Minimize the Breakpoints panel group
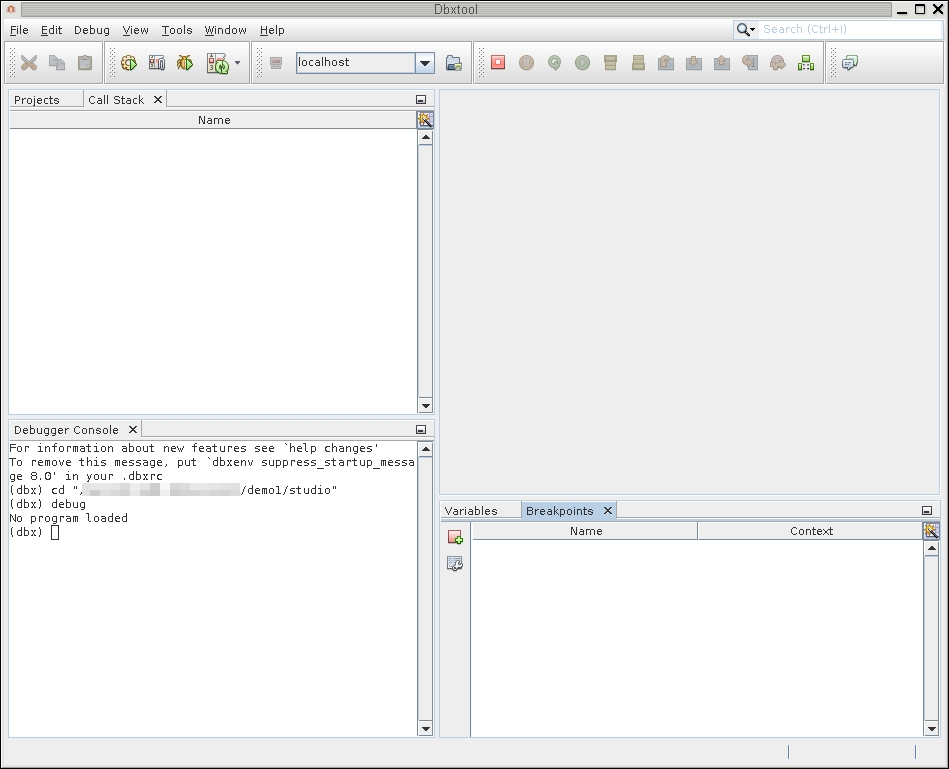 tap(927, 511)
